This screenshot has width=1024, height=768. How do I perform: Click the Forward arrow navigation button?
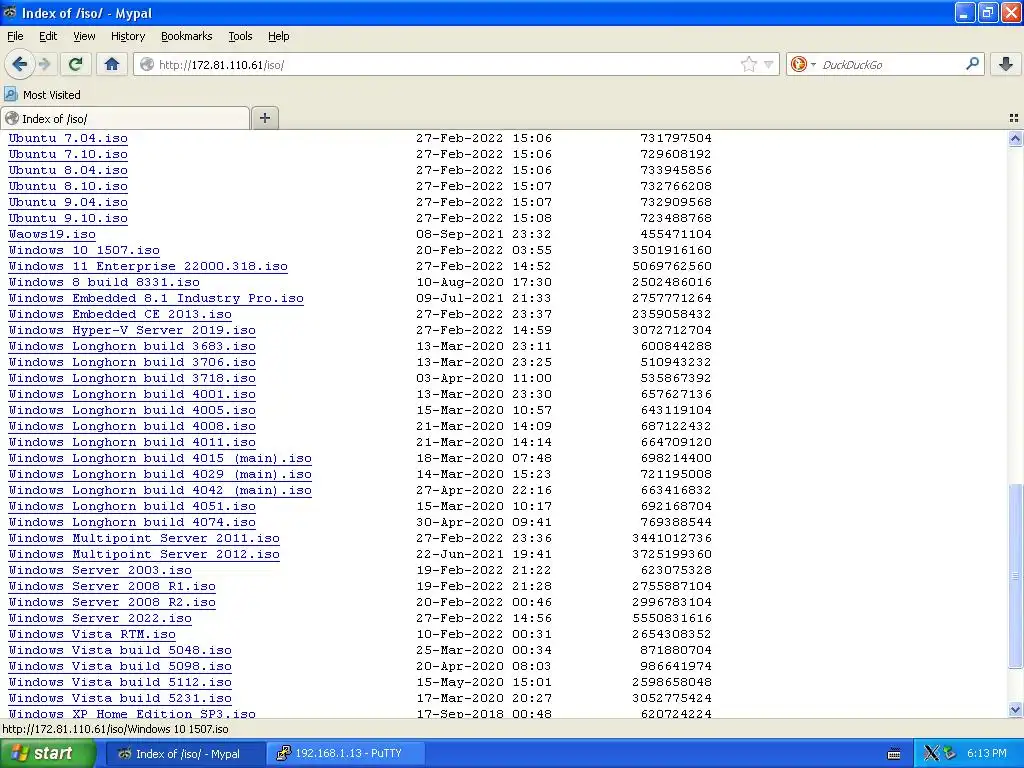(44, 64)
